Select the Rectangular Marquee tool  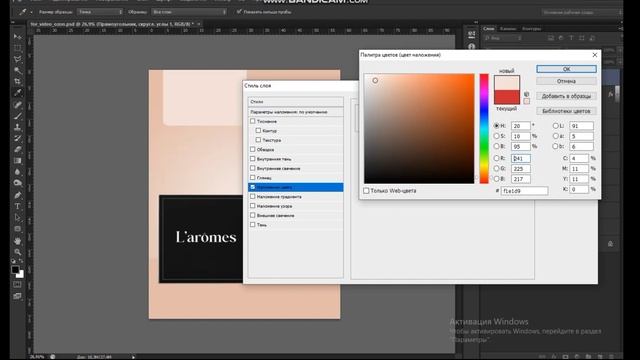[17, 48]
